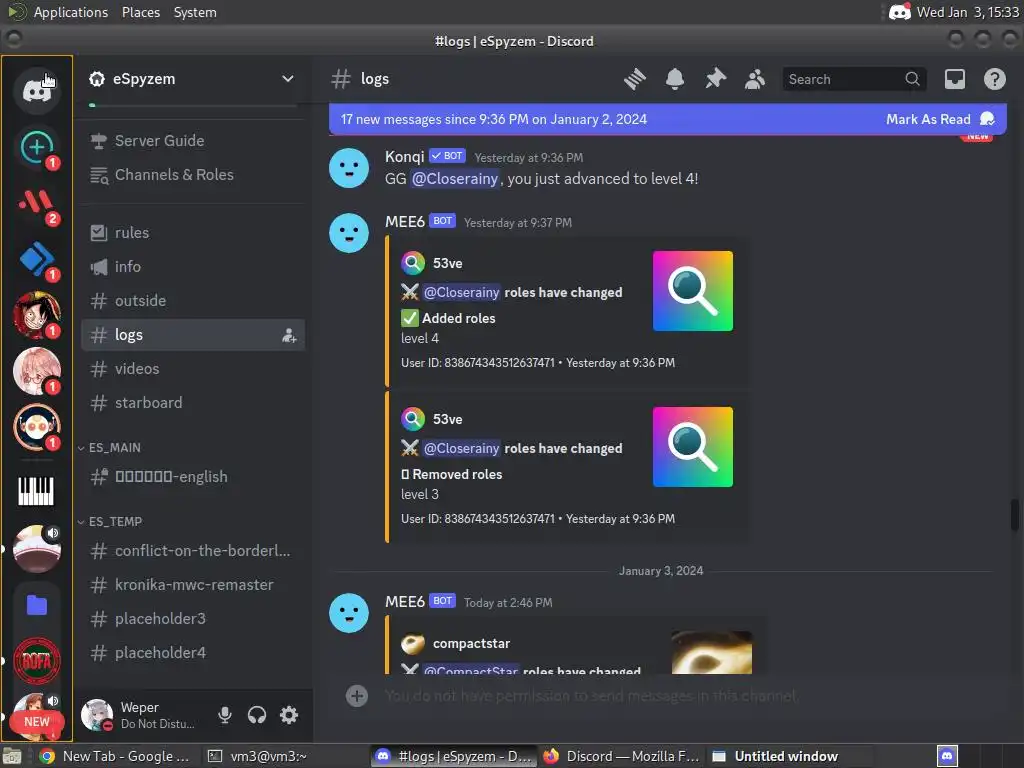Open the placeholder3 channel

click(193, 618)
